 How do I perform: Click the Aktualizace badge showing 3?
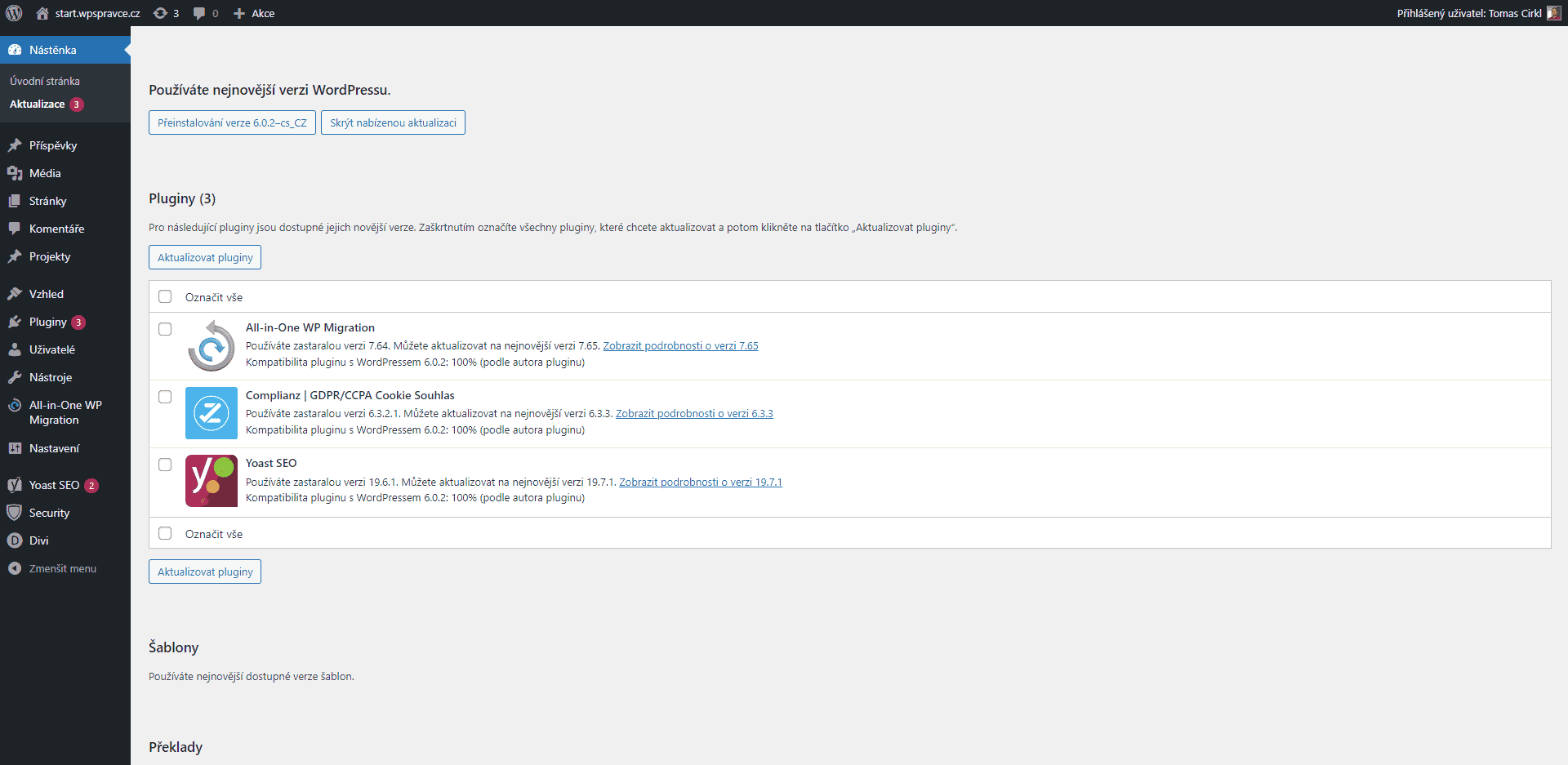pos(77,105)
